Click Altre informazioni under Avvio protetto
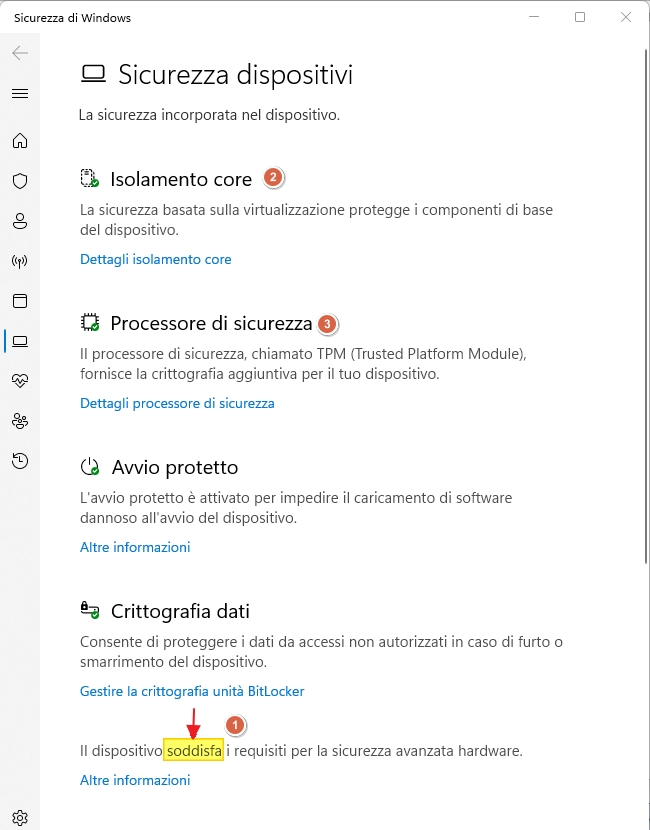 [135, 547]
